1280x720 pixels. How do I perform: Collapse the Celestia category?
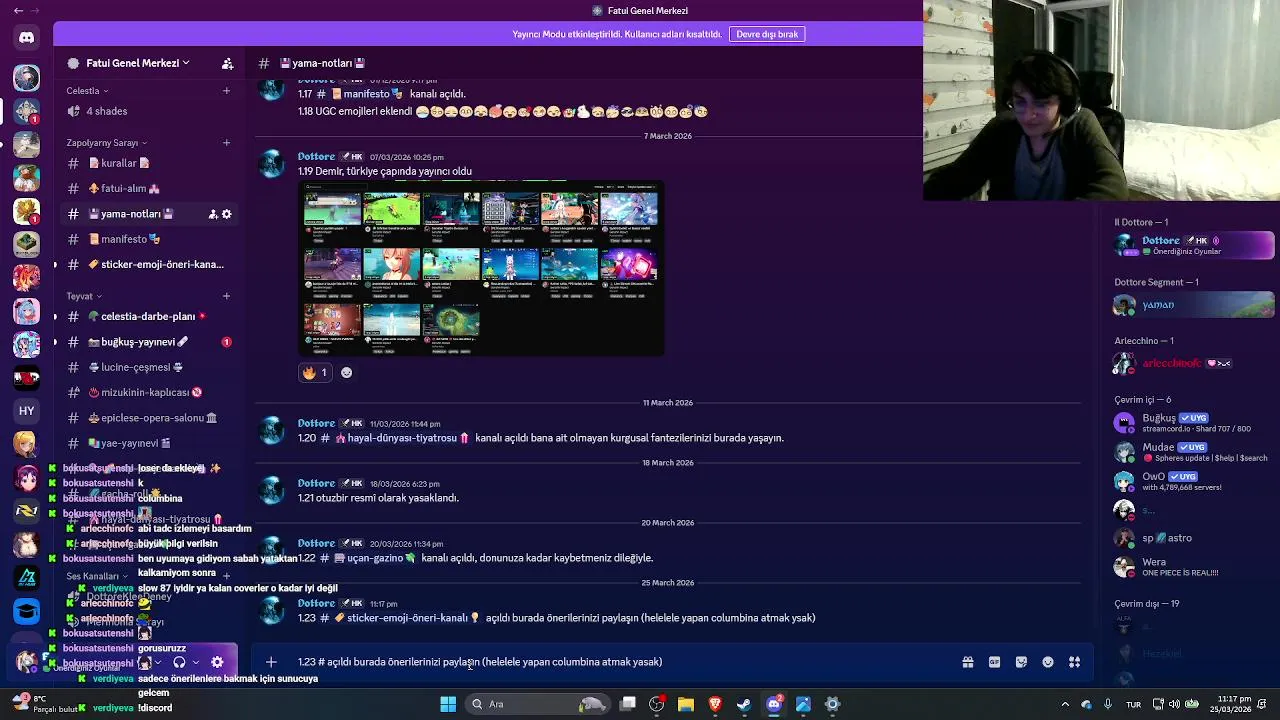[87, 91]
